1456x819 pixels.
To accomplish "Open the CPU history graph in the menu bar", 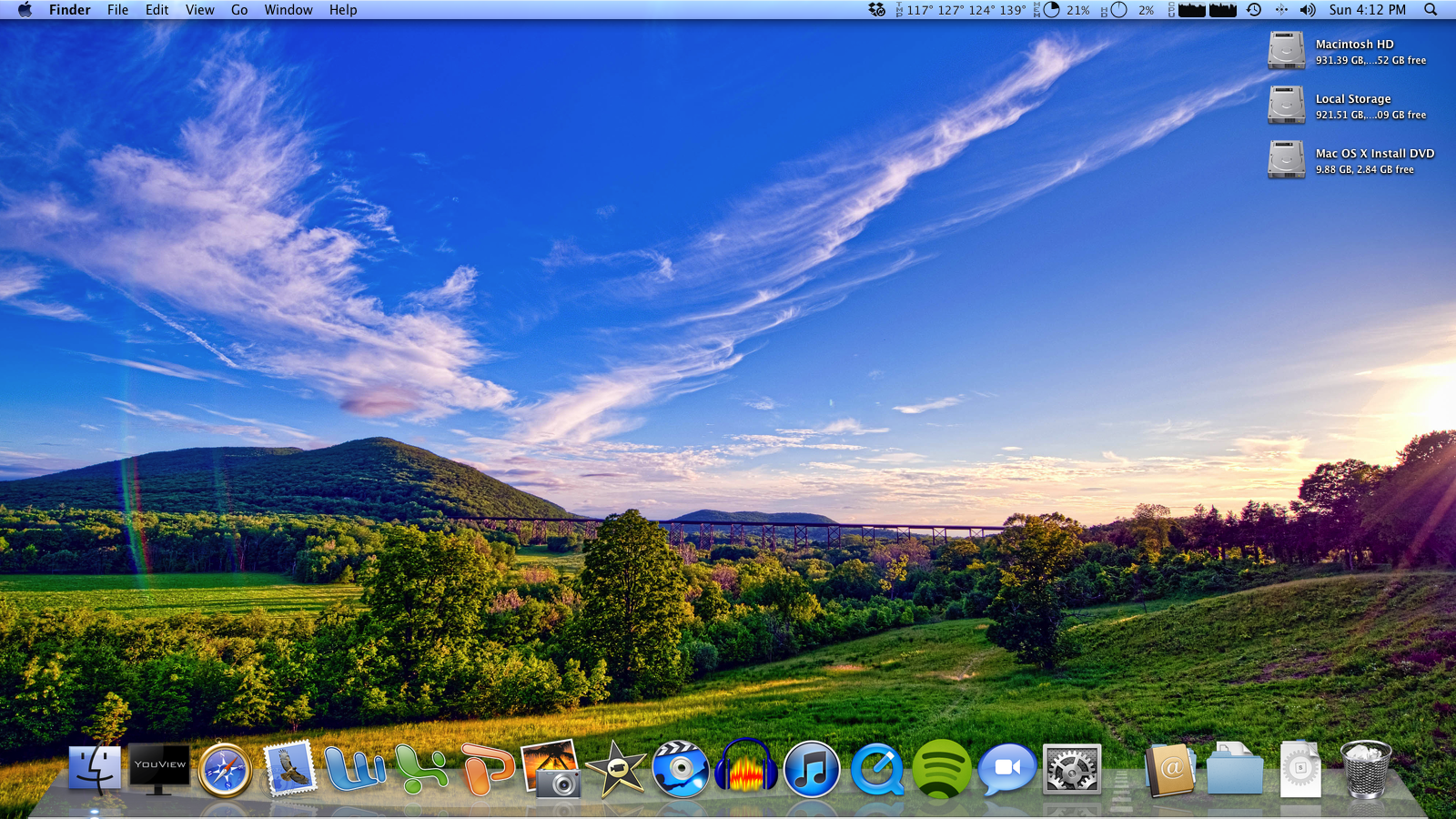I will [1203, 10].
